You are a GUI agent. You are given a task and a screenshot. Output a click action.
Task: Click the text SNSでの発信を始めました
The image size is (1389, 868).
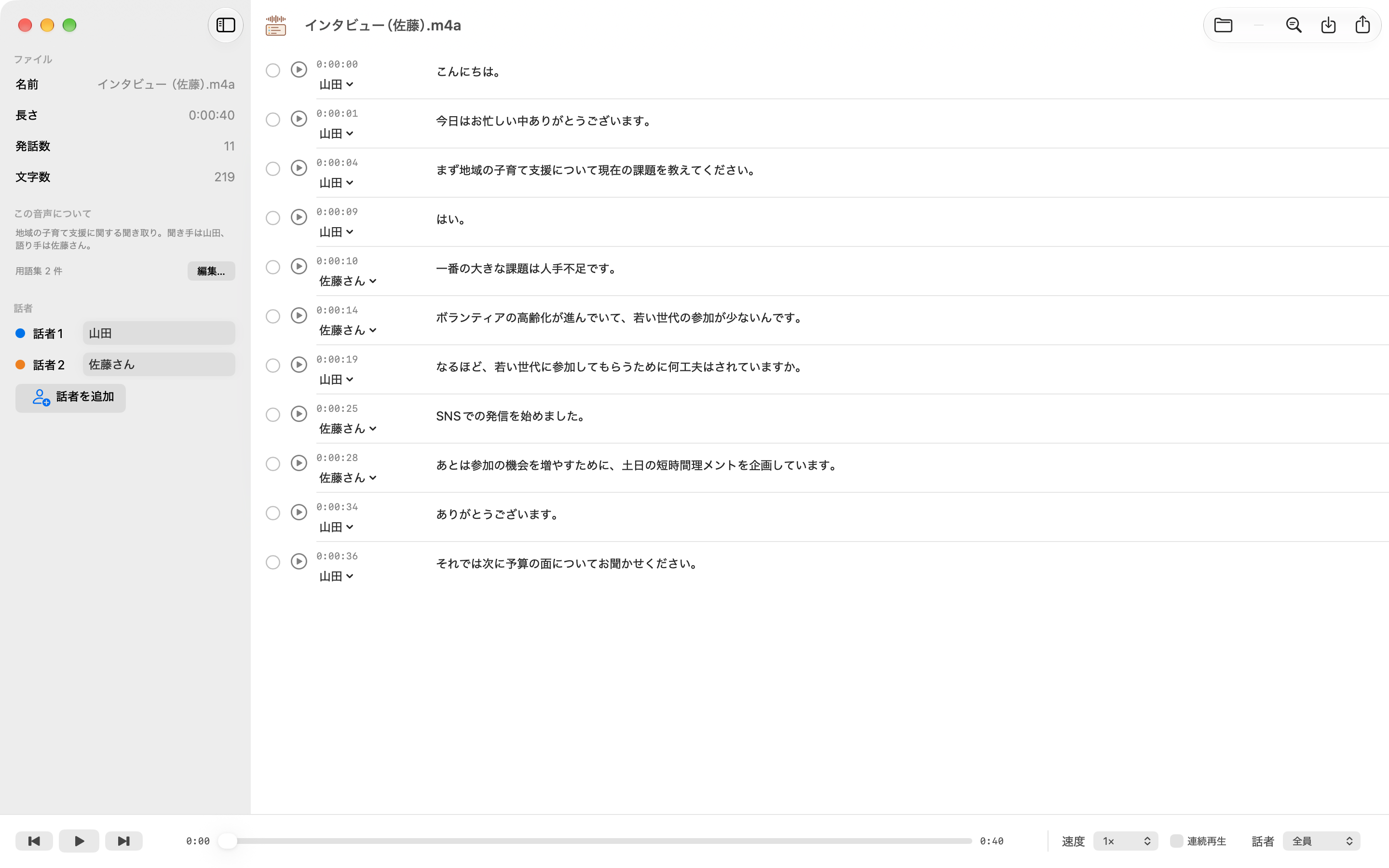(511, 416)
